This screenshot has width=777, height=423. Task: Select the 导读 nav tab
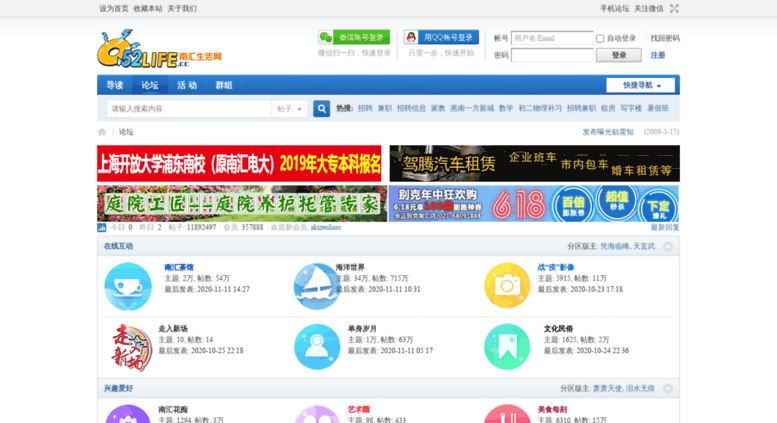coord(115,85)
